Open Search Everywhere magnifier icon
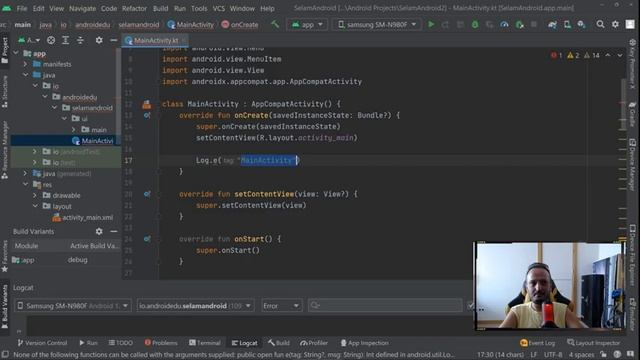 [600, 24]
